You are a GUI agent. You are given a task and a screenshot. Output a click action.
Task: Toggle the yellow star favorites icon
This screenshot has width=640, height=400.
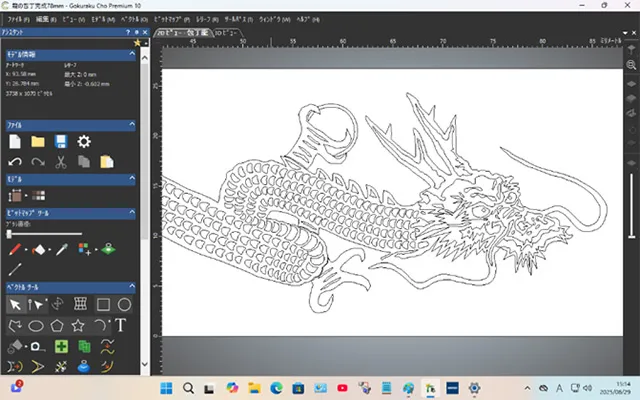tap(137, 43)
